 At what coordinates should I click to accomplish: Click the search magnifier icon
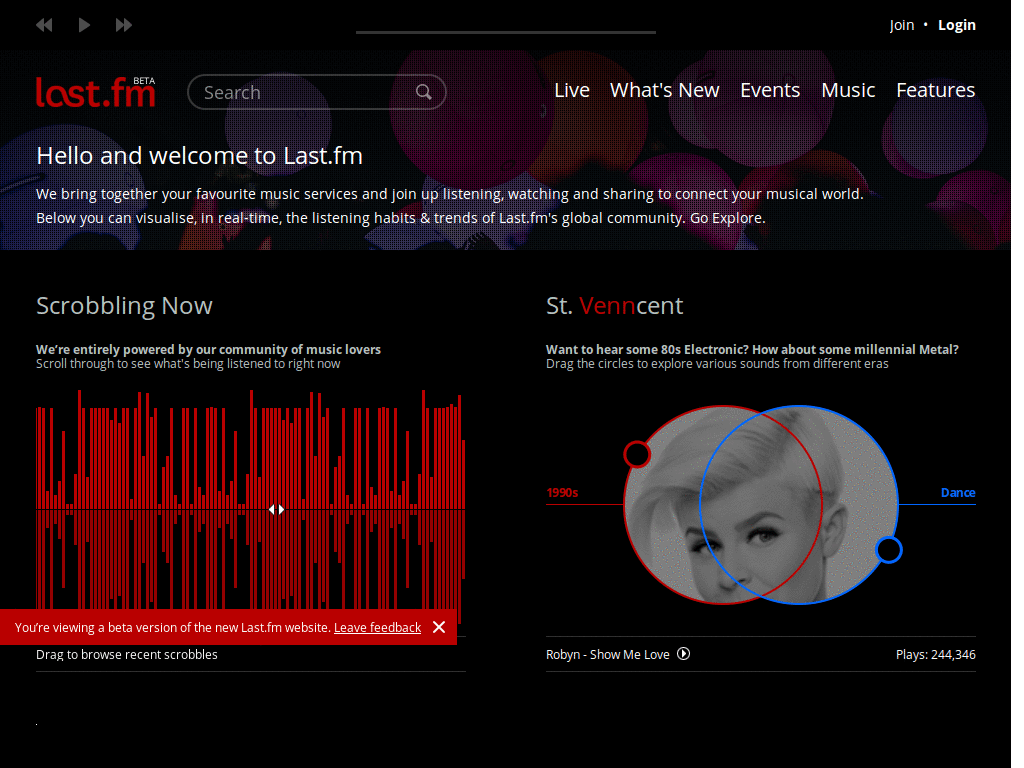423,91
